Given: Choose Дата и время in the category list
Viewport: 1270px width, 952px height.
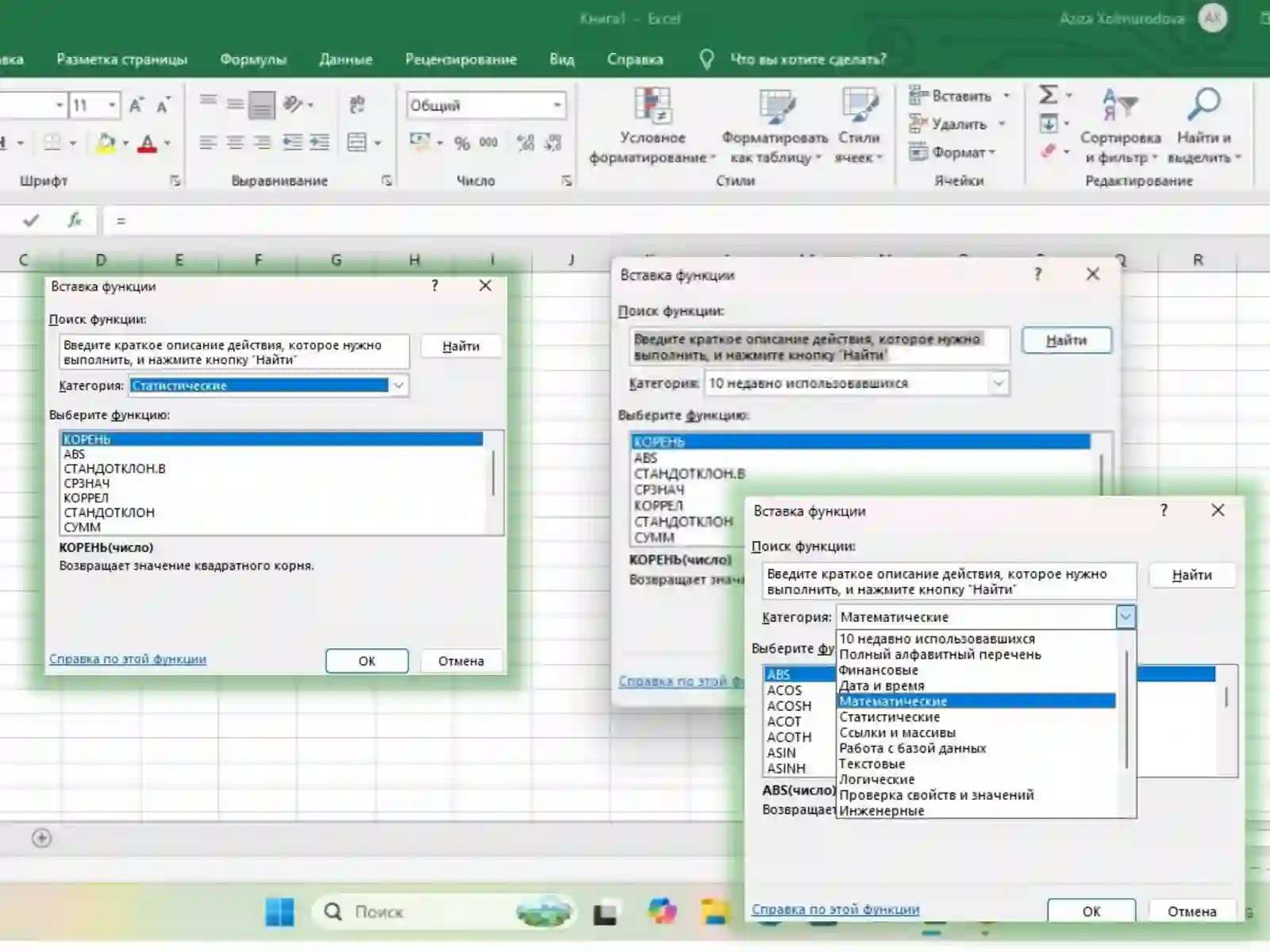Looking at the screenshot, I should coord(977,686).
